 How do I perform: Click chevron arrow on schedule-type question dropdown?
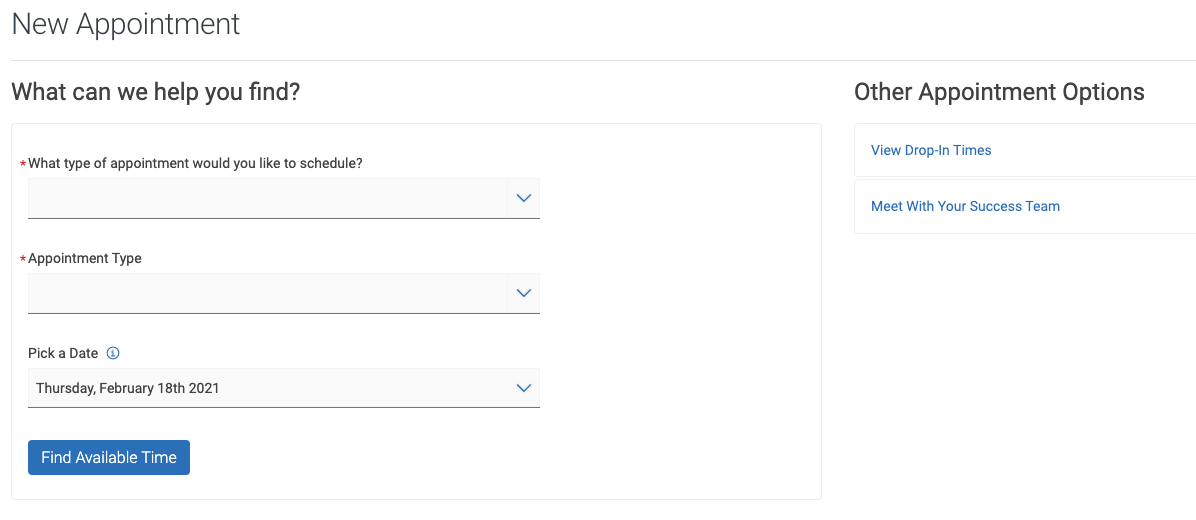(523, 198)
